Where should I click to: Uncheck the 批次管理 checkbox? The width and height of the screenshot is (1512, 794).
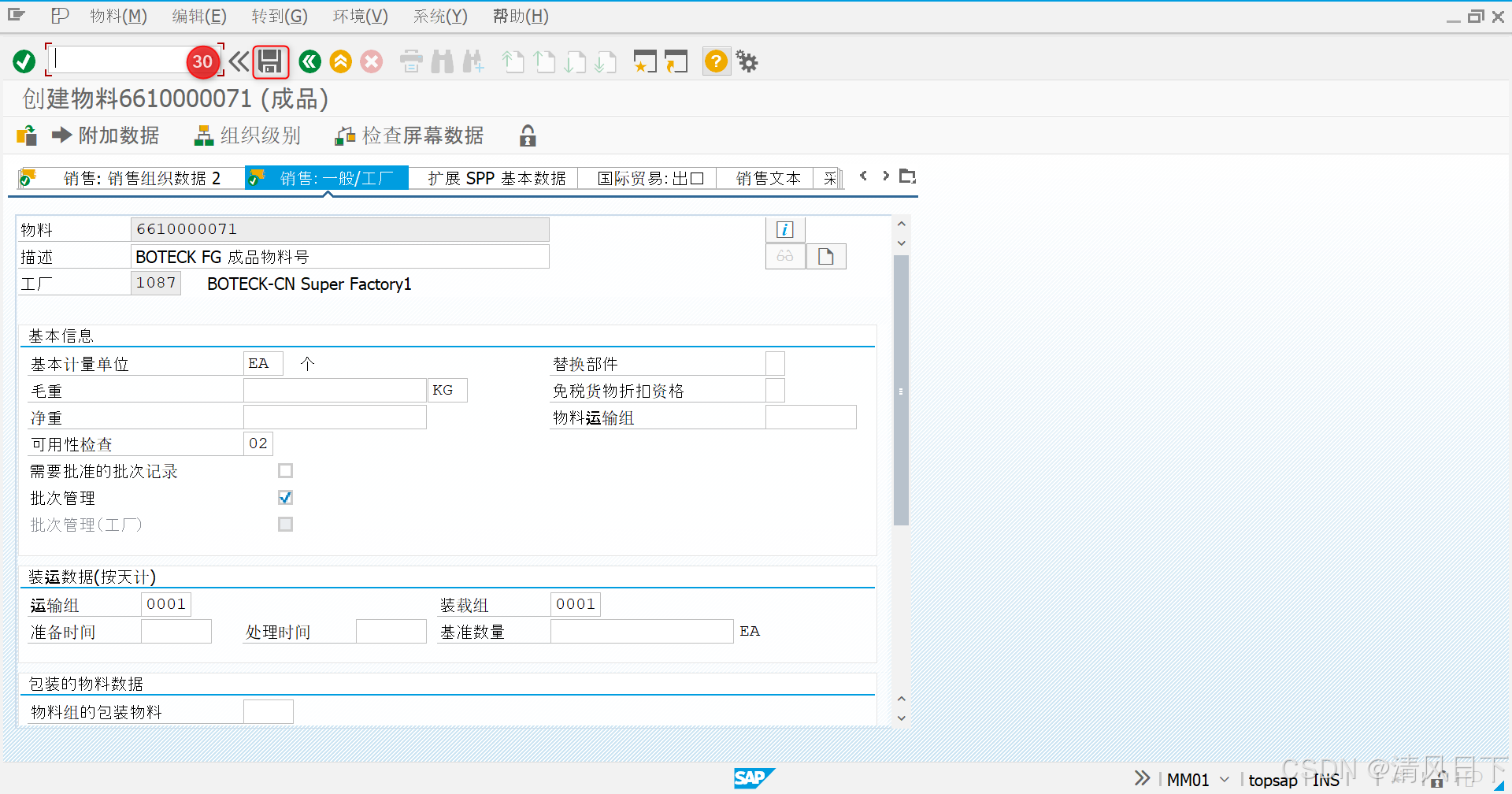pos(285,498)
